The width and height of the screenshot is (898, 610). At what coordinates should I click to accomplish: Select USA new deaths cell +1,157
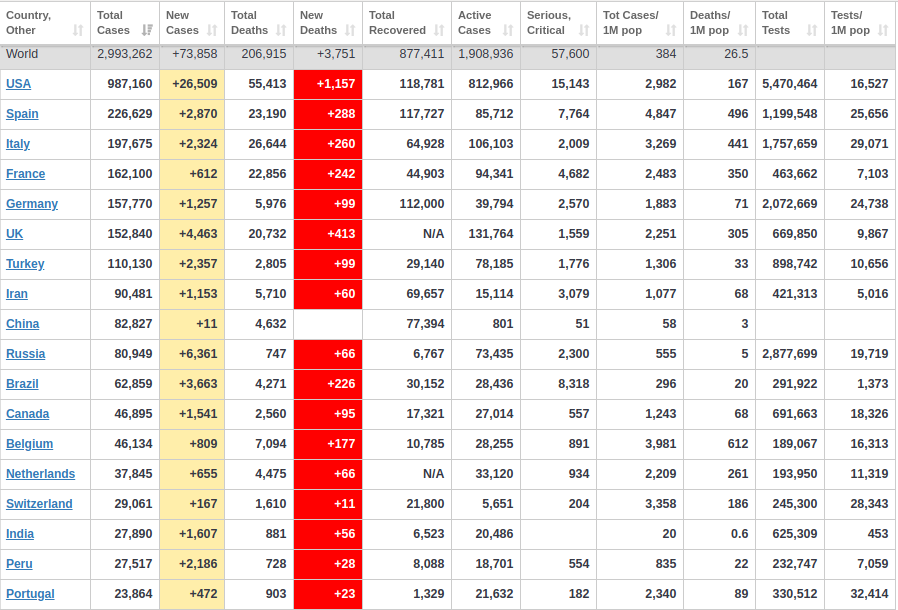click(x=328, y=84)
